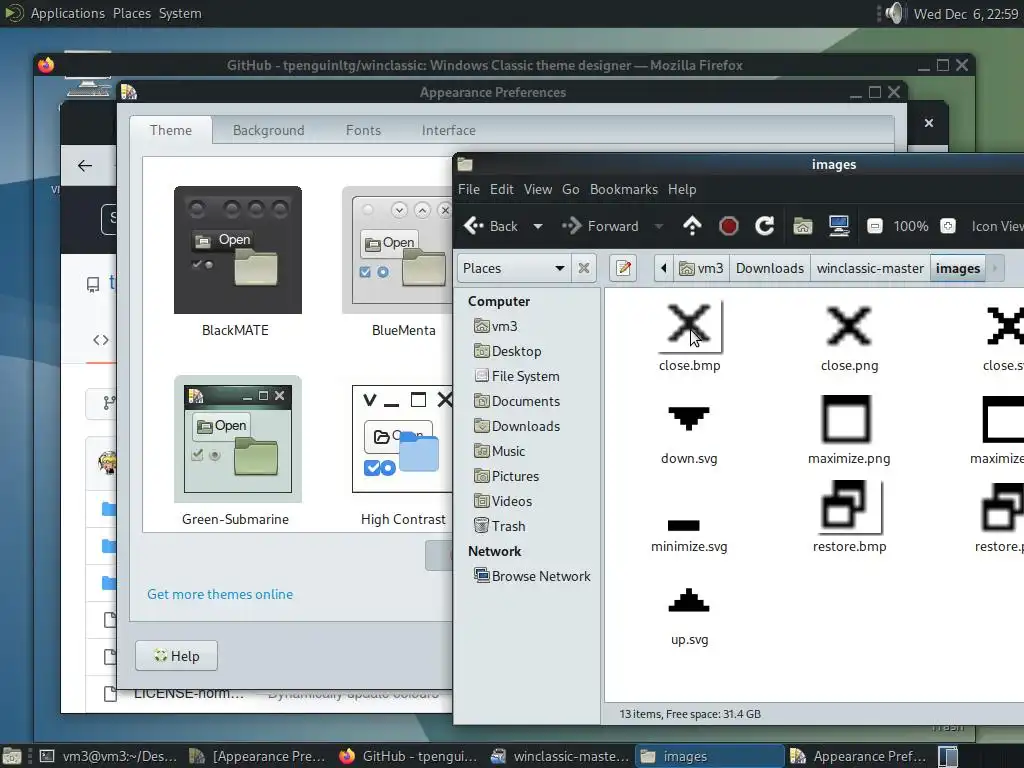This screenshot has height=768, width=1024.
Task: Open the Icon View selector dropdown
Action: click(x=997, y=226)
